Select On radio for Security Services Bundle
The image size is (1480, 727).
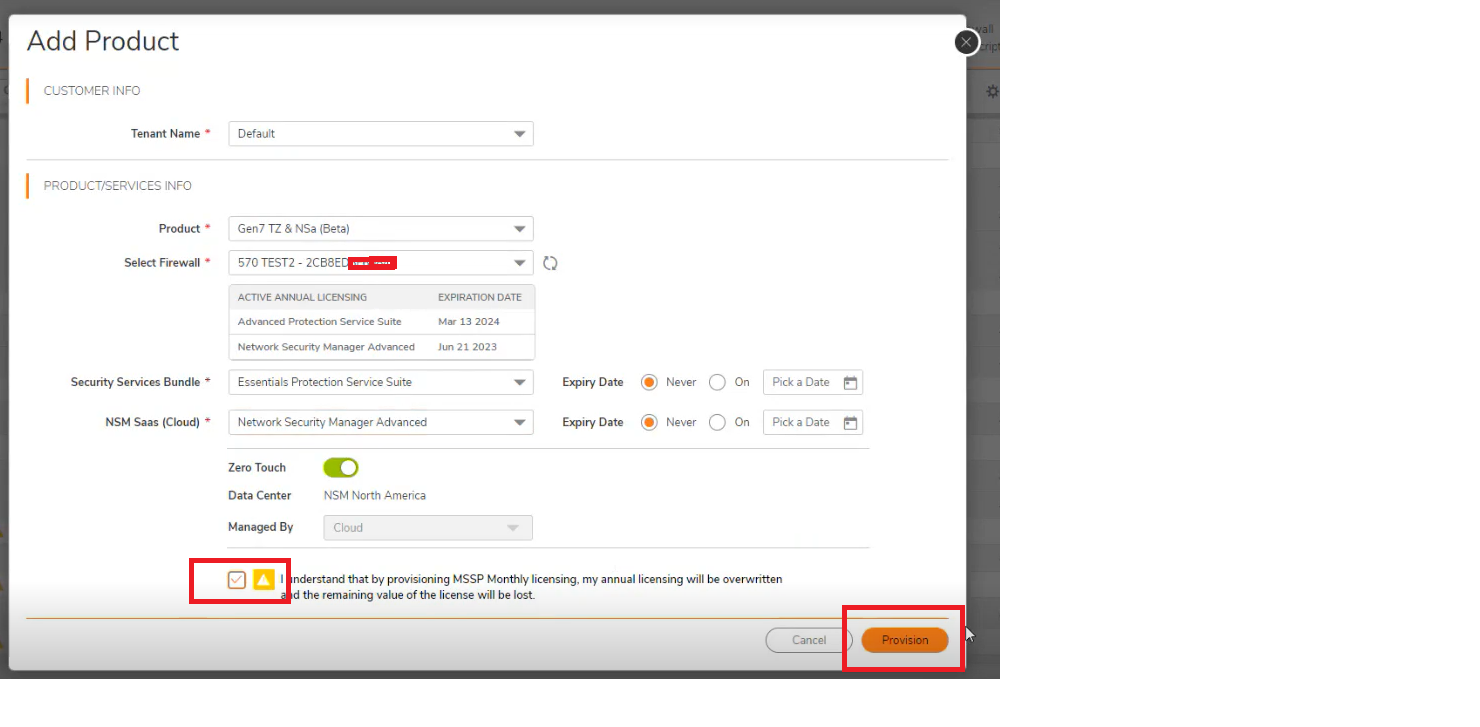(x=717, y=382)
